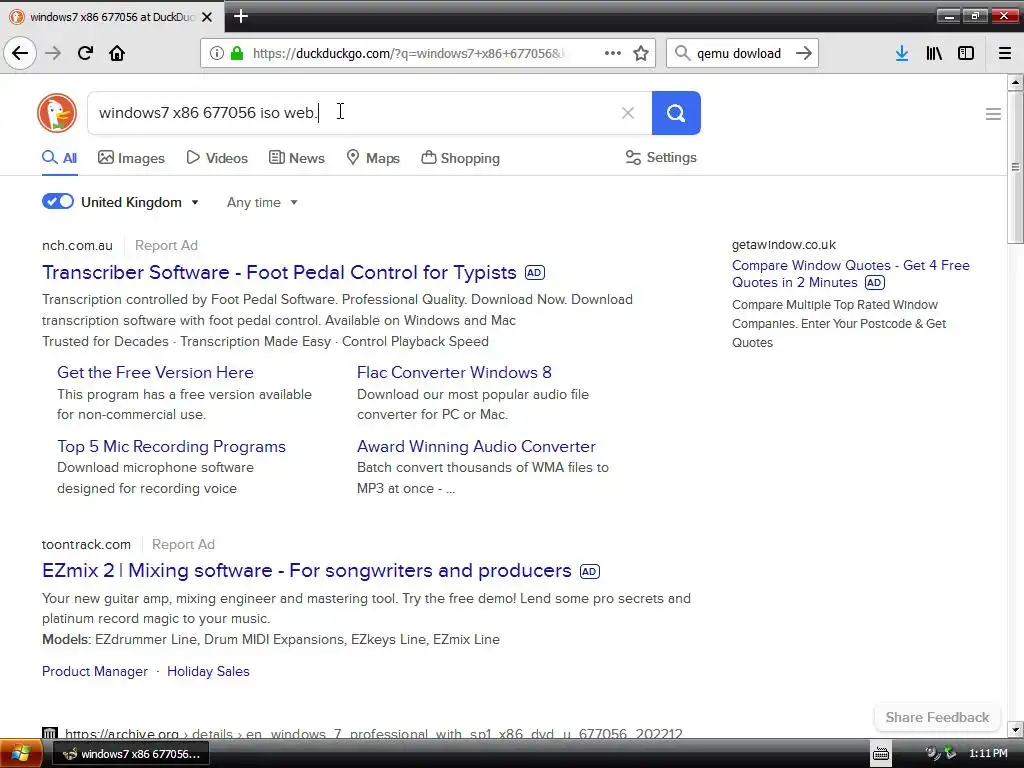Click the AD badge beside Transcriber Software
Image resolution: width=1024 pixels, height=768 pixels.
click(x=535, y=273)
